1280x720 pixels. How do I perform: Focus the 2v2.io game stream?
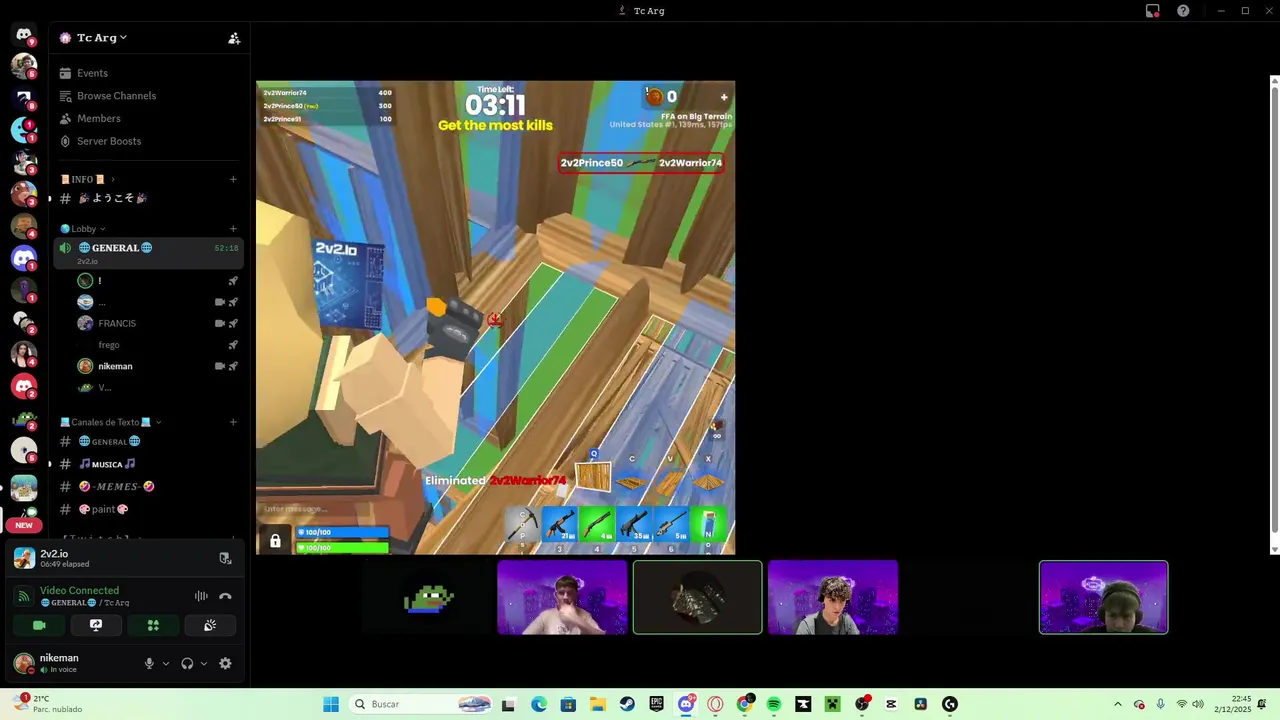(495, 318)
